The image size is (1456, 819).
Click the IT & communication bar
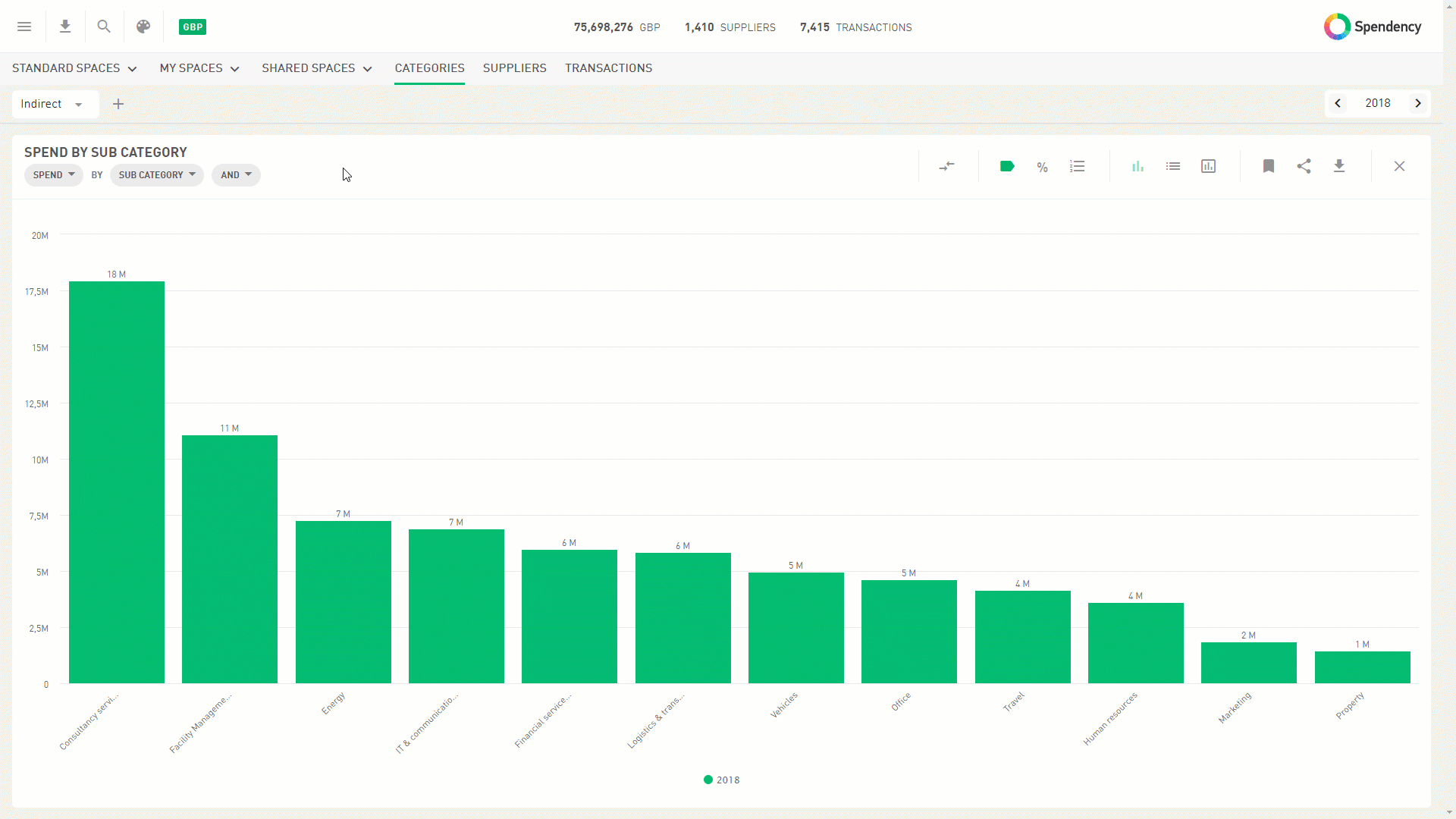pyautogui.click(x=457, y=607)
